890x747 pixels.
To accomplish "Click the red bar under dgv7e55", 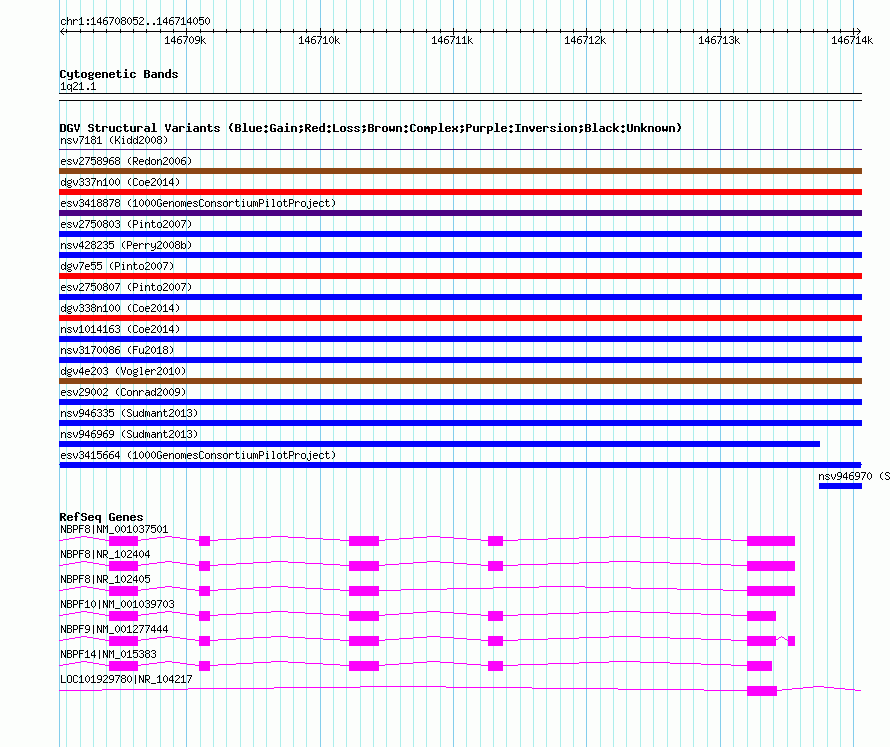I will coord(460,276).
